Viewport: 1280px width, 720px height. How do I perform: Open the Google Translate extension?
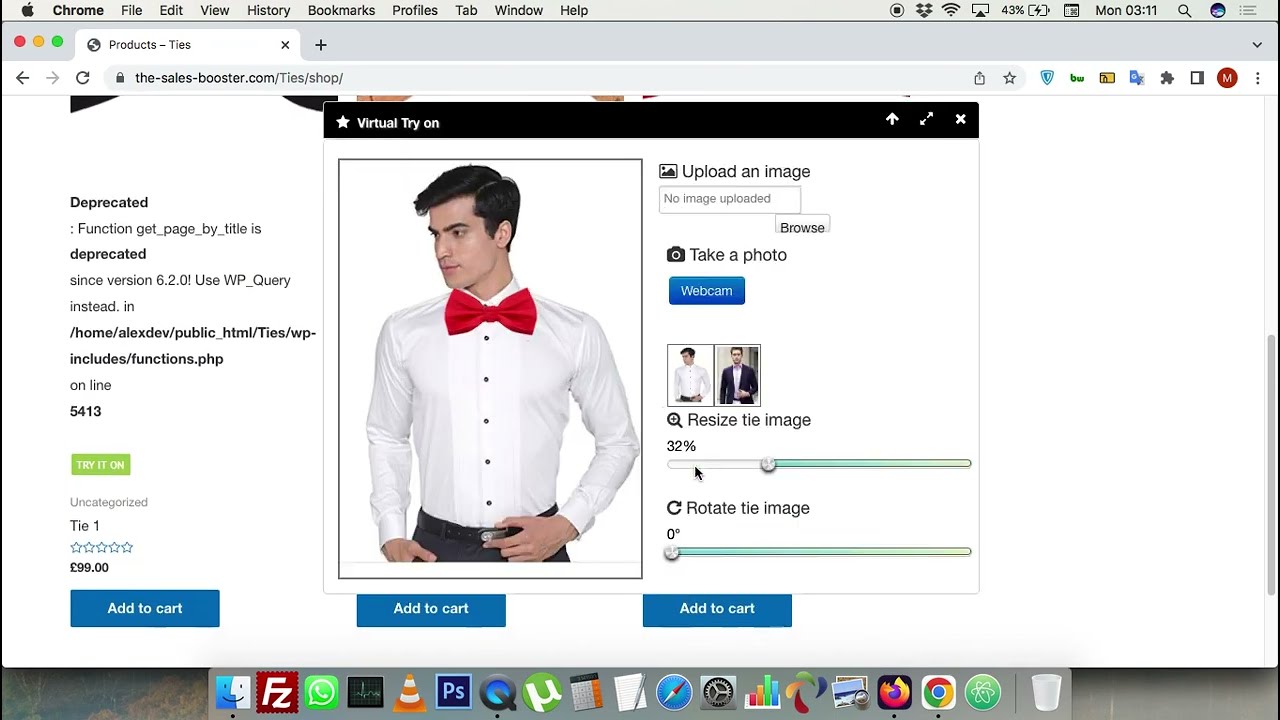click(x=1137, y=78)
